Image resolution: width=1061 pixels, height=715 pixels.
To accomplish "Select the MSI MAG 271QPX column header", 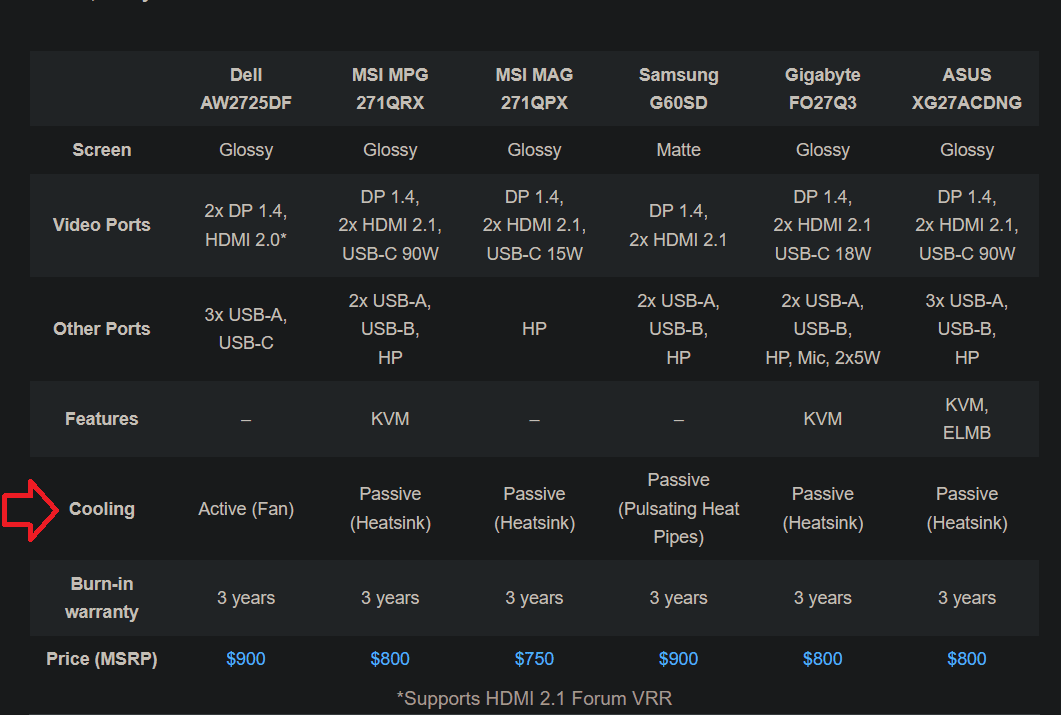I will 534,89.
